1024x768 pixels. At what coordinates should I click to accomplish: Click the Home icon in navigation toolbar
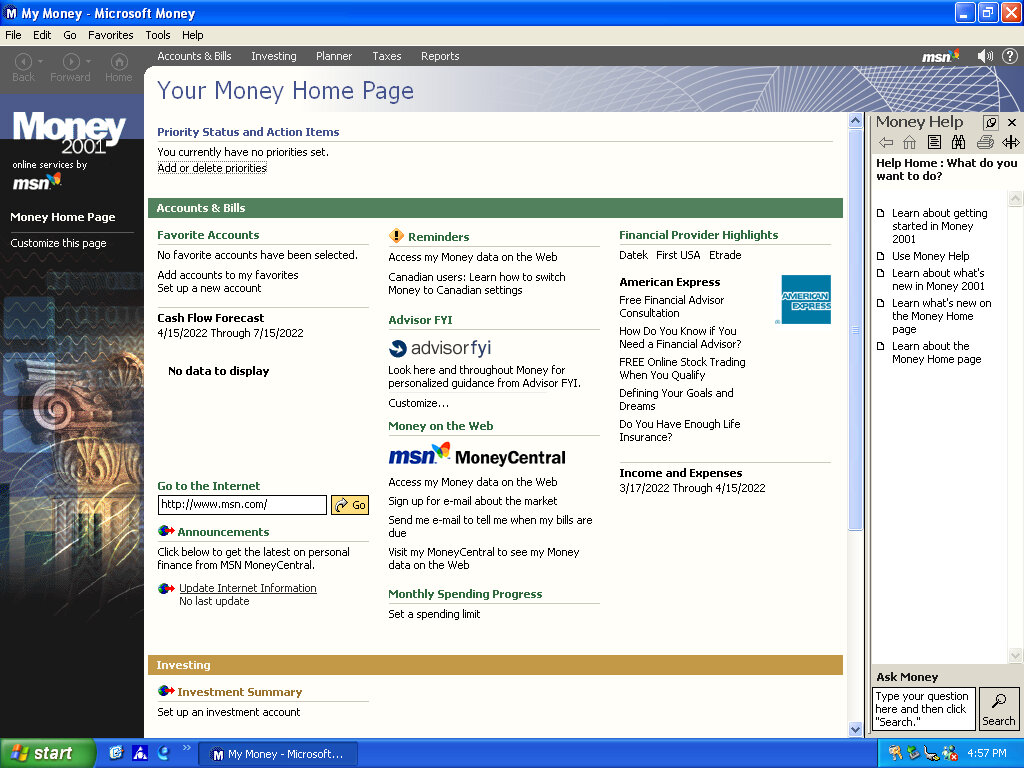tap(119, 62)
